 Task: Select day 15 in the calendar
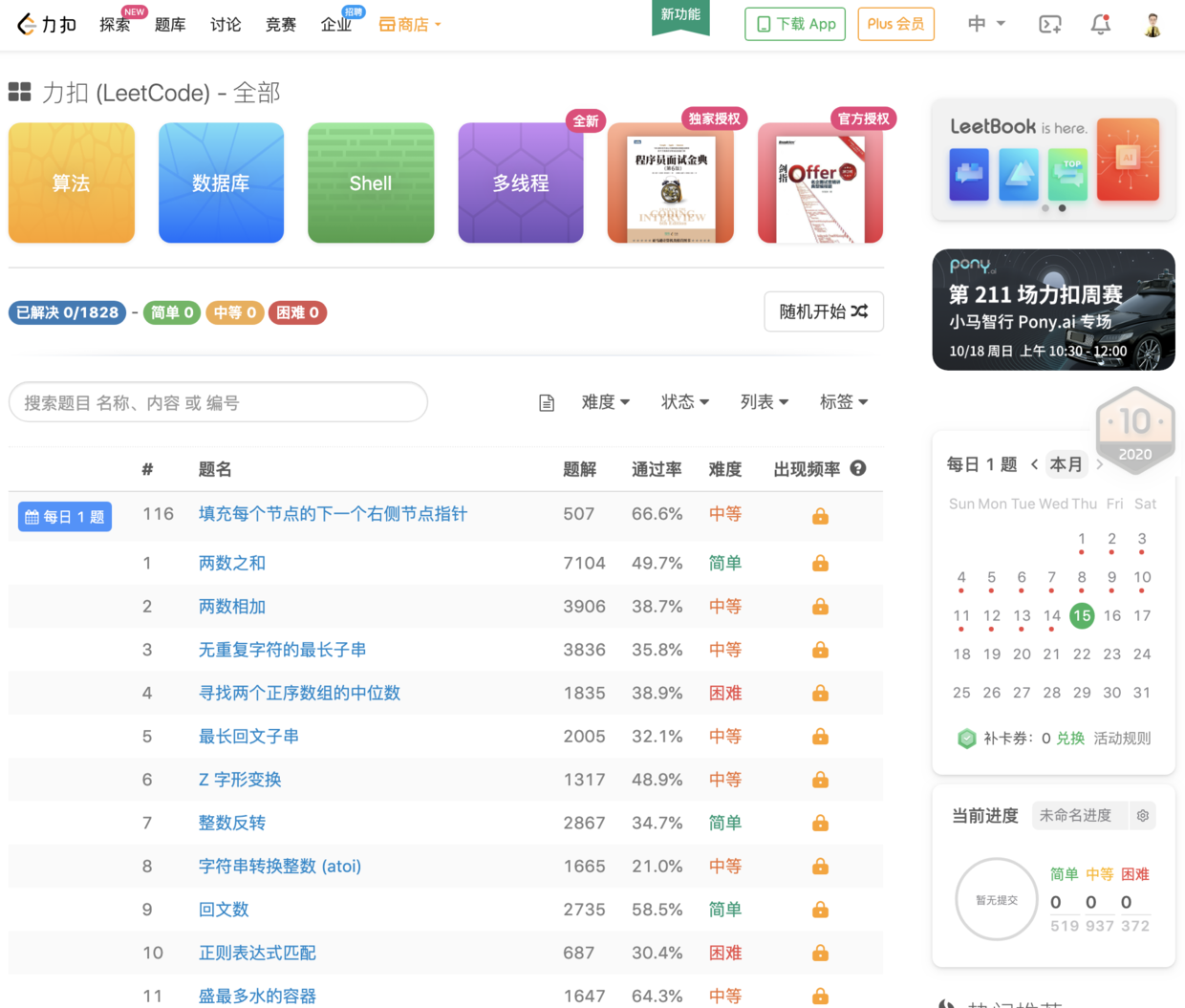pyautogui.click(x=1082, y=615)
